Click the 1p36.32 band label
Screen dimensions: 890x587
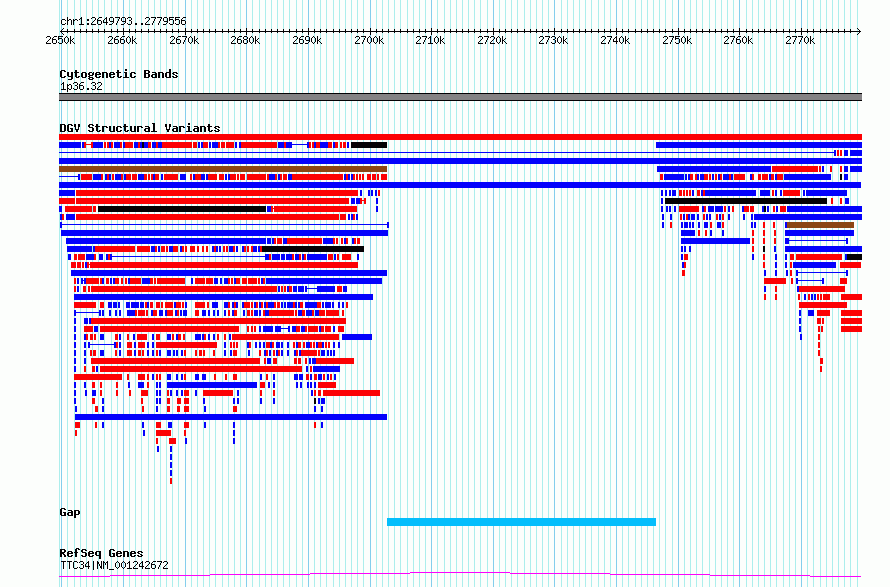[x=81, y=86]
